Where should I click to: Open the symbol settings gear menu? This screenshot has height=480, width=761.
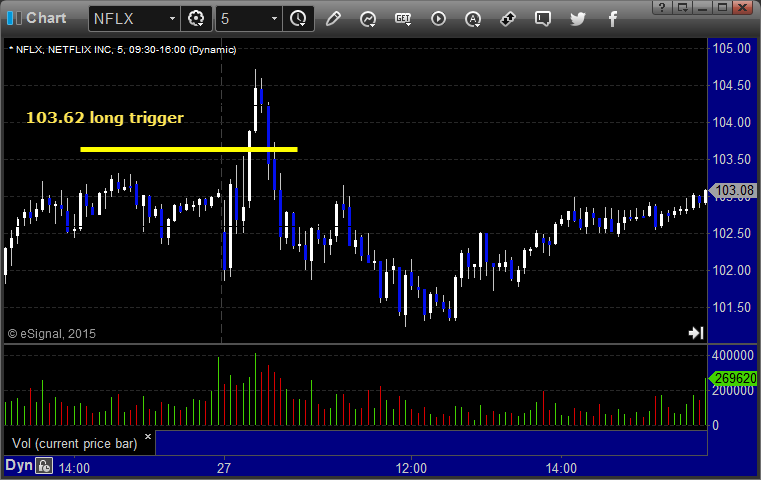(196, 19)
